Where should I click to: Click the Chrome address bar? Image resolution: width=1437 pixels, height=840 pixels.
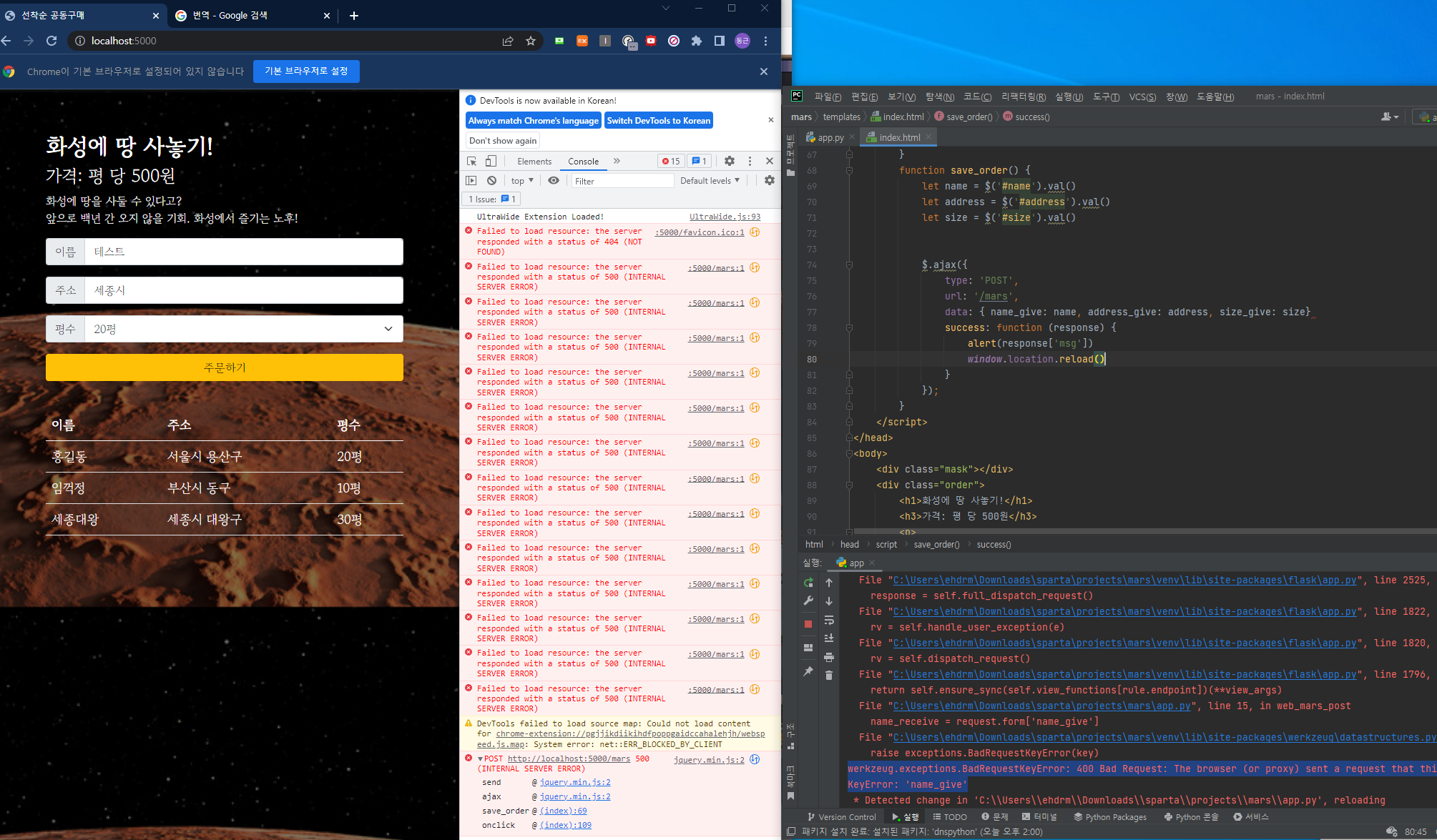click(x=286, y=41)
